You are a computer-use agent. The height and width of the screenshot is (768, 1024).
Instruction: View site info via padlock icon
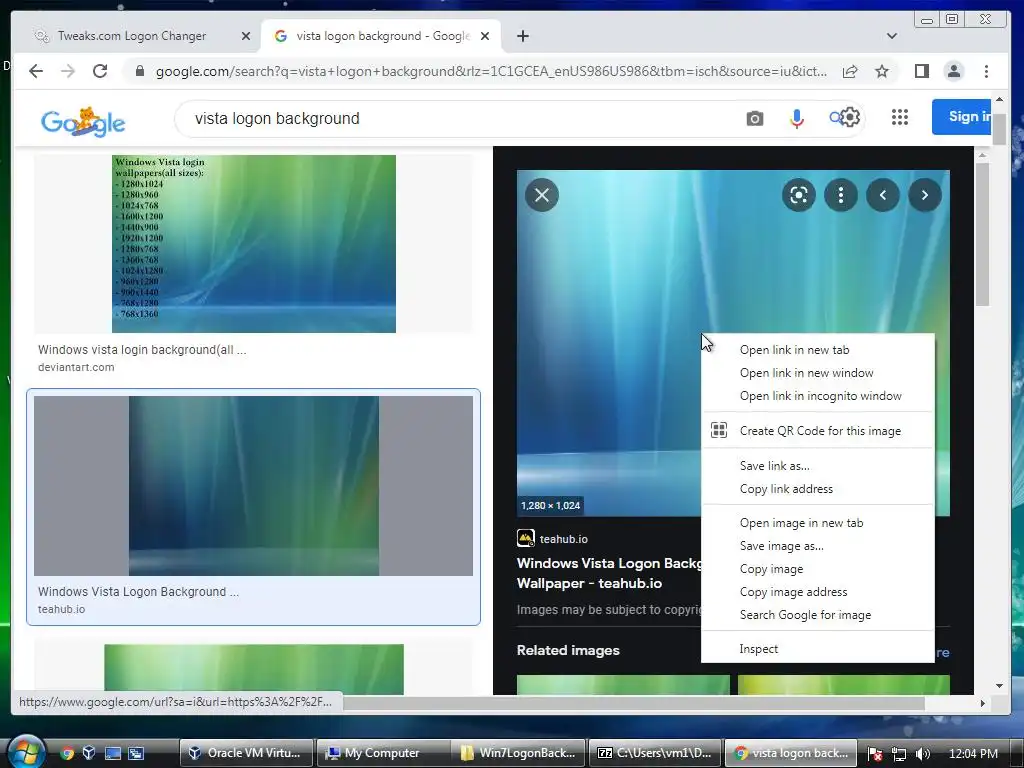coord(139,71)
